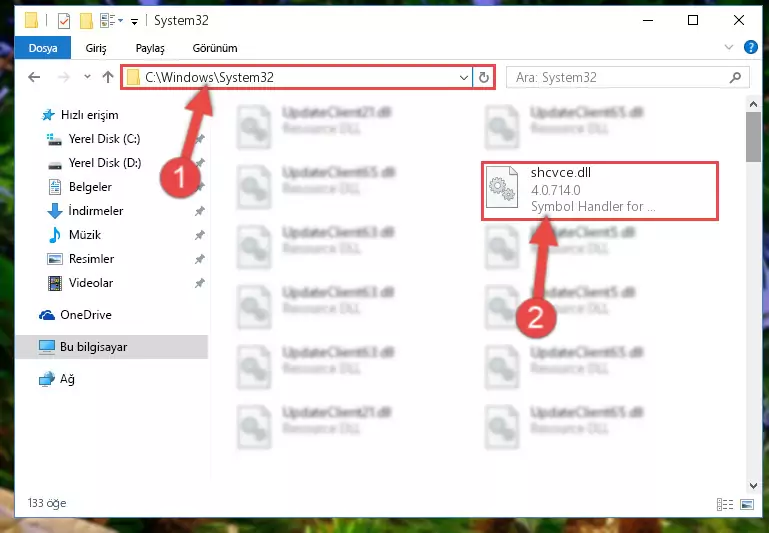Click the scrollbar up arrow

753,104
